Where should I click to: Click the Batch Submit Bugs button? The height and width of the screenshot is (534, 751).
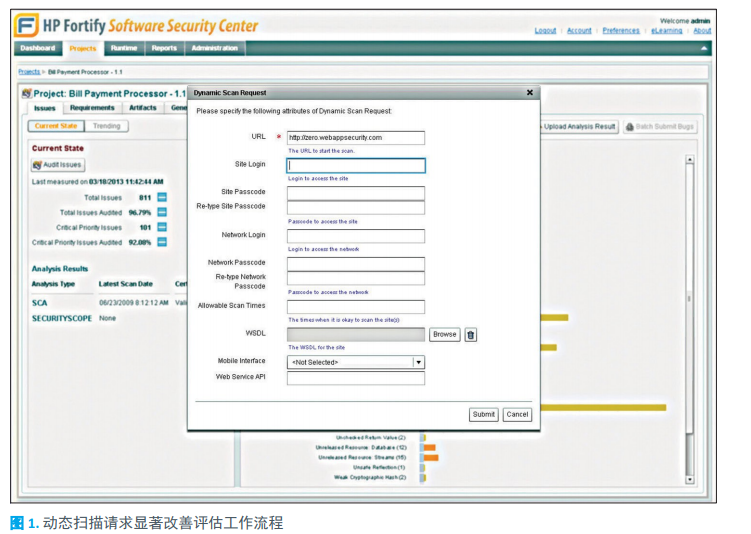(x=660, y=126)
